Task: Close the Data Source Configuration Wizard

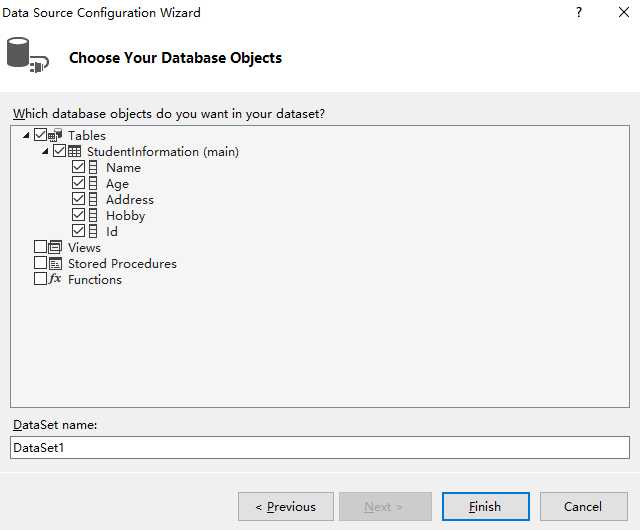Action: [x=624, y=12]
